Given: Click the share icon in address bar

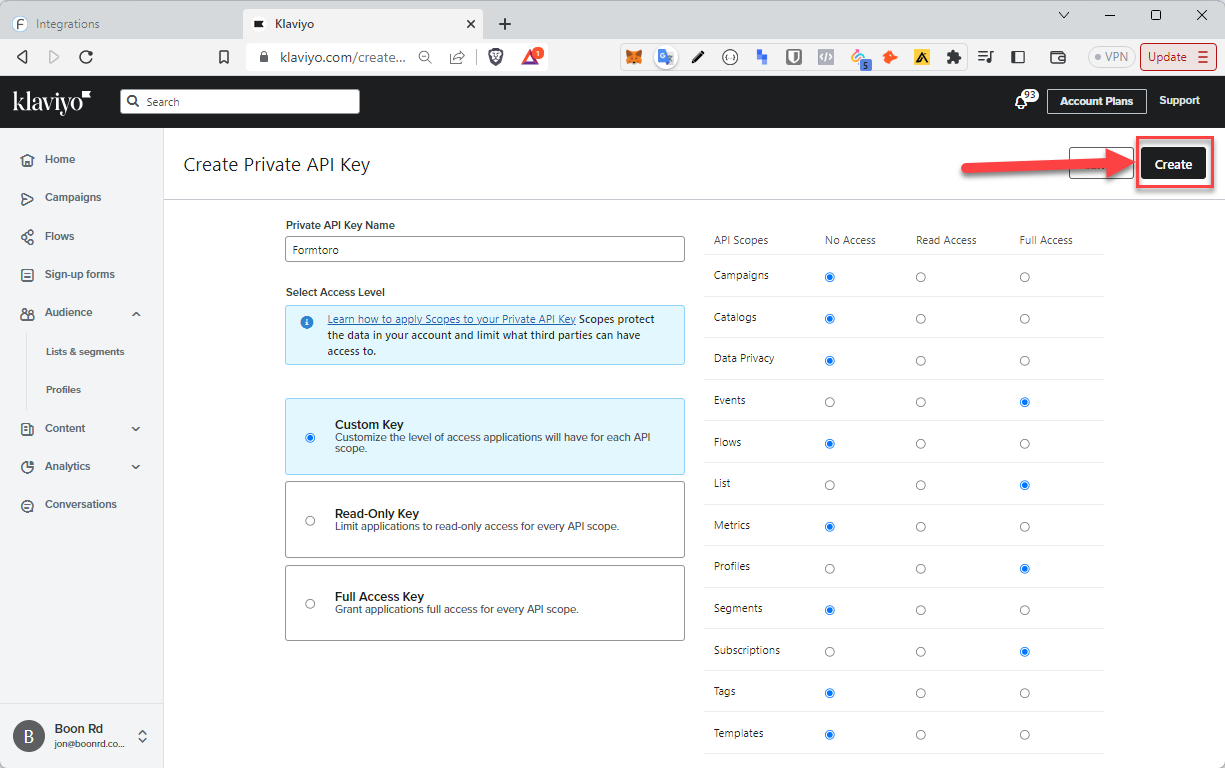Looking at the screenshot, I should pyautogui.click(x=457, y=57).
